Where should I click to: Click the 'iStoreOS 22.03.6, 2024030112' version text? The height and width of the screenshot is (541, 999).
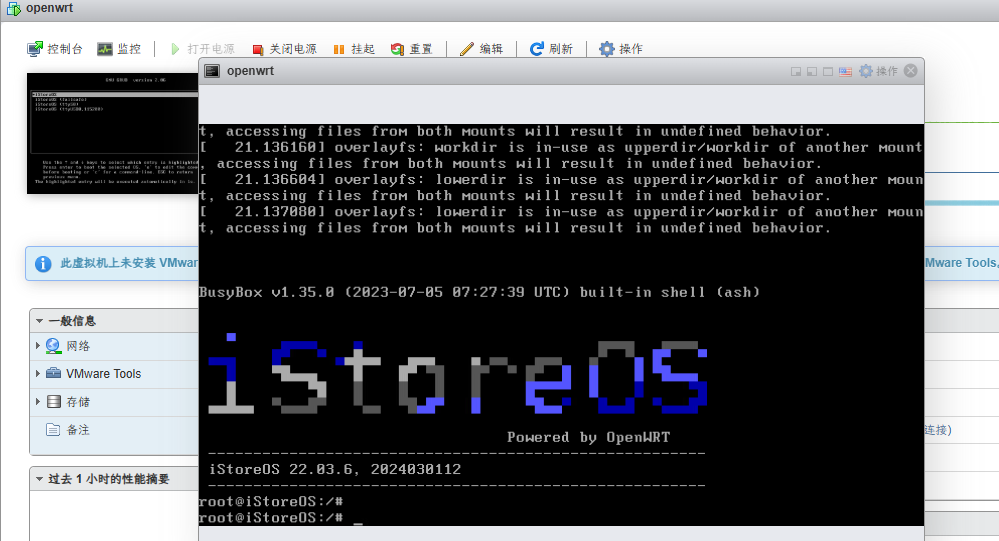[335, 470]
